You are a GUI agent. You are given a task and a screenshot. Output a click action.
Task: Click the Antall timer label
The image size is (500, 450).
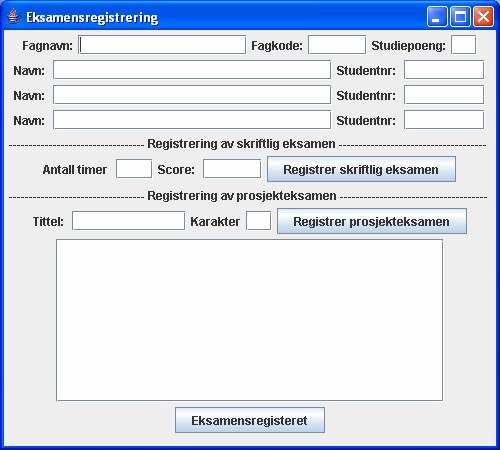pyautogui.click(x=75, y=170)
